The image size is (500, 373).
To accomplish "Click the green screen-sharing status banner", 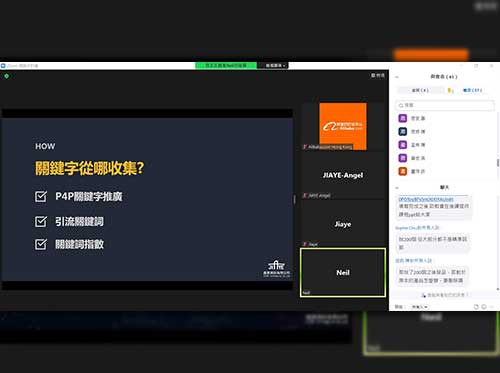I will [x=226, y=66].
